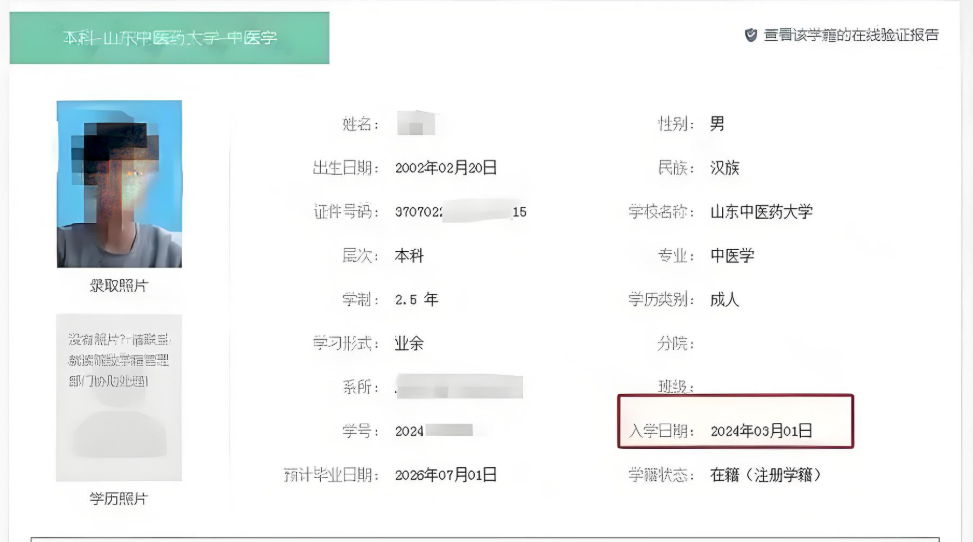Click the 学习形式 value 业余
Image resolution: width=973 pixels, height=542 pixels.
(x=409, y=343)
